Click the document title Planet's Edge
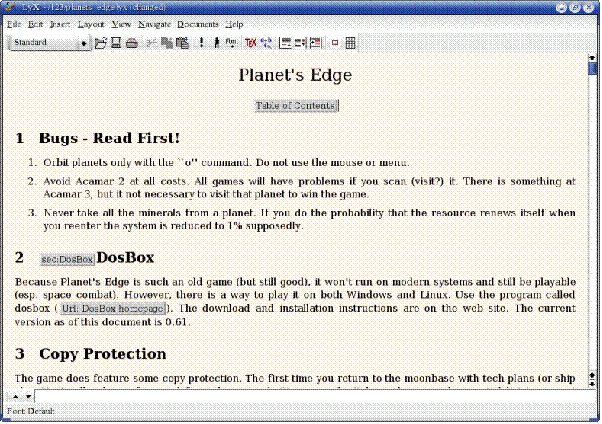The image size is (602, 424). (295, 75)
